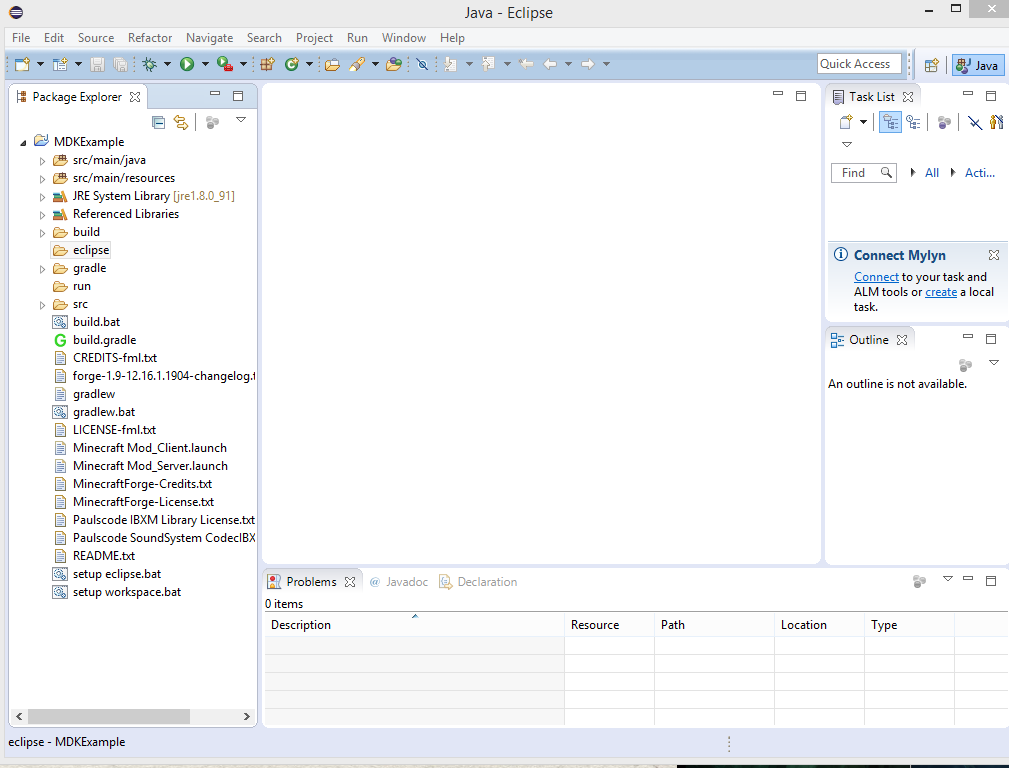1009x768 pixels.
Task: Click the Forward navigation arrow icon
Action: (x=588, y=64)
